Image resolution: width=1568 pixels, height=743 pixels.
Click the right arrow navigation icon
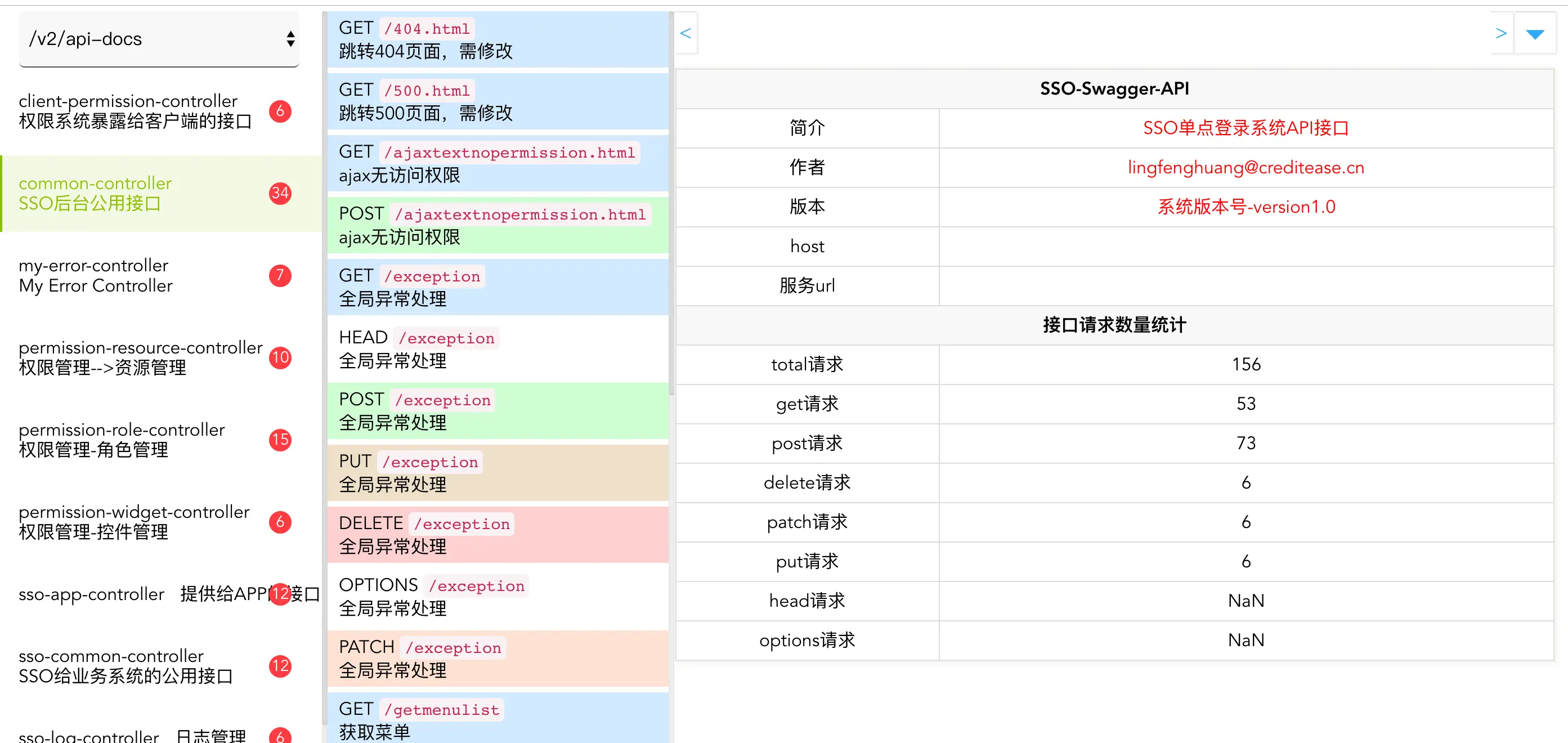(x=1500, y=33)
